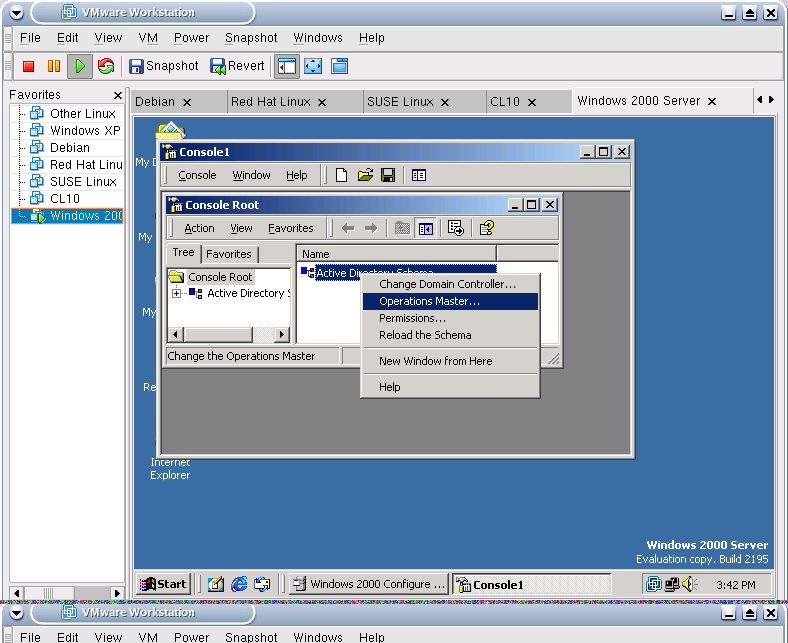Screen dimensions: 788x643
Task: Open the Window menu in Console1
Action: pyautogui.click(x=251, y=175)
